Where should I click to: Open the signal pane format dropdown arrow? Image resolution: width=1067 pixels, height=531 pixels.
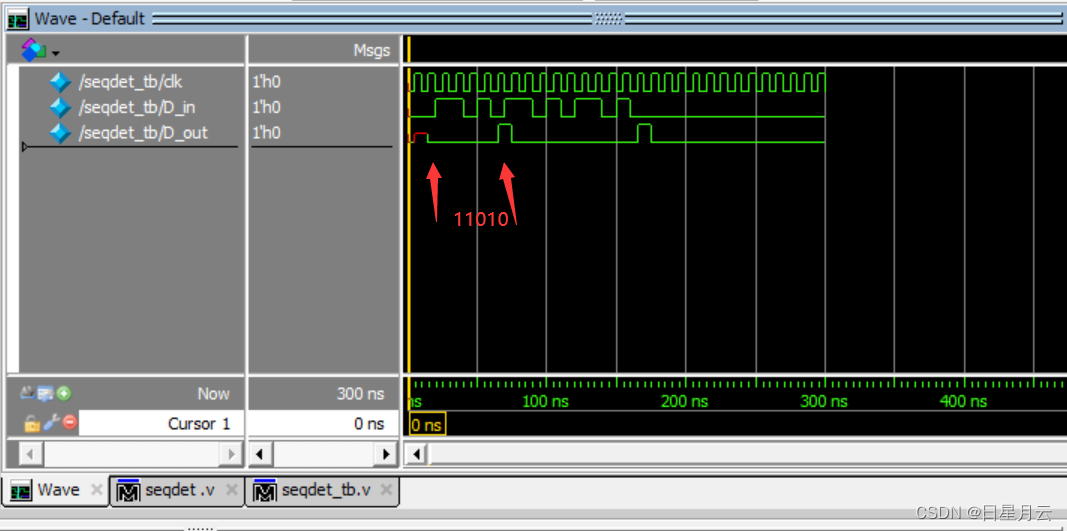pos(56,53)
